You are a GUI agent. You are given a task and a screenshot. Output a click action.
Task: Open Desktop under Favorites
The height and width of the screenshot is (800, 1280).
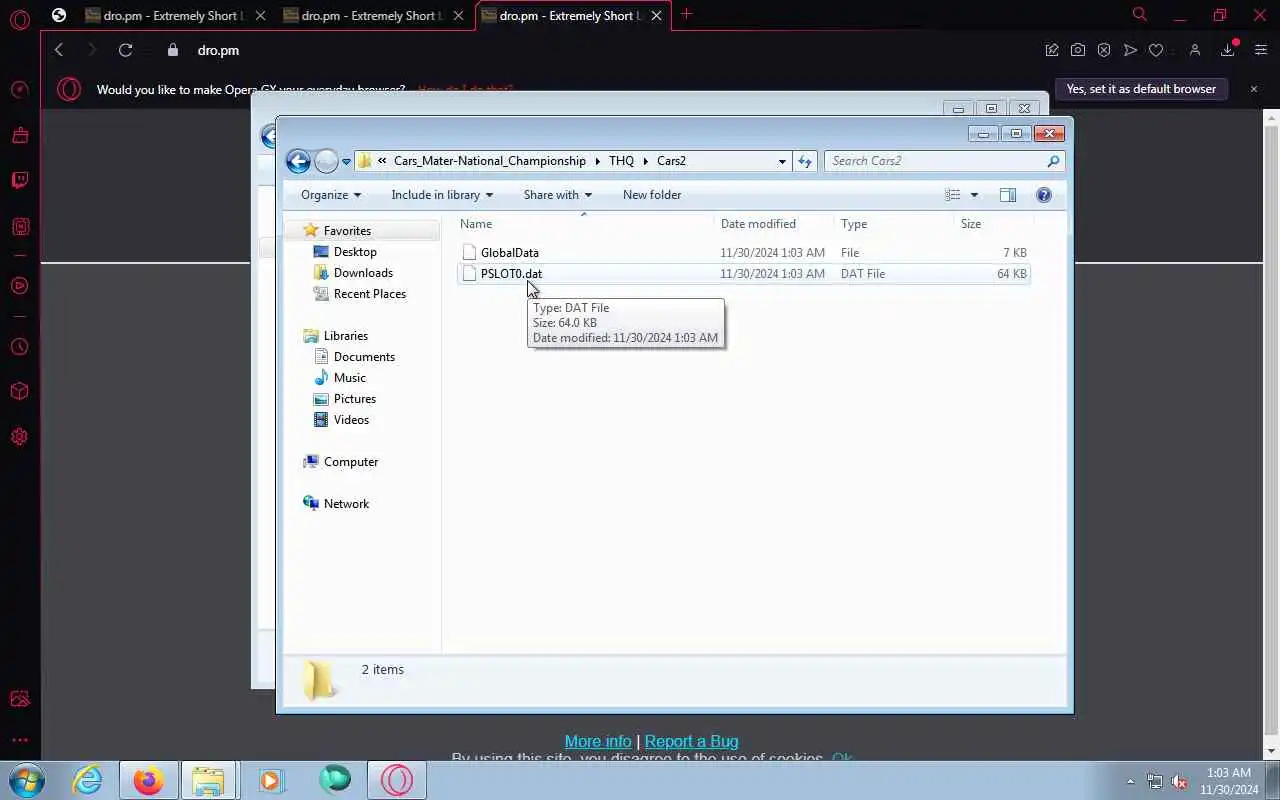coord(355,252)
